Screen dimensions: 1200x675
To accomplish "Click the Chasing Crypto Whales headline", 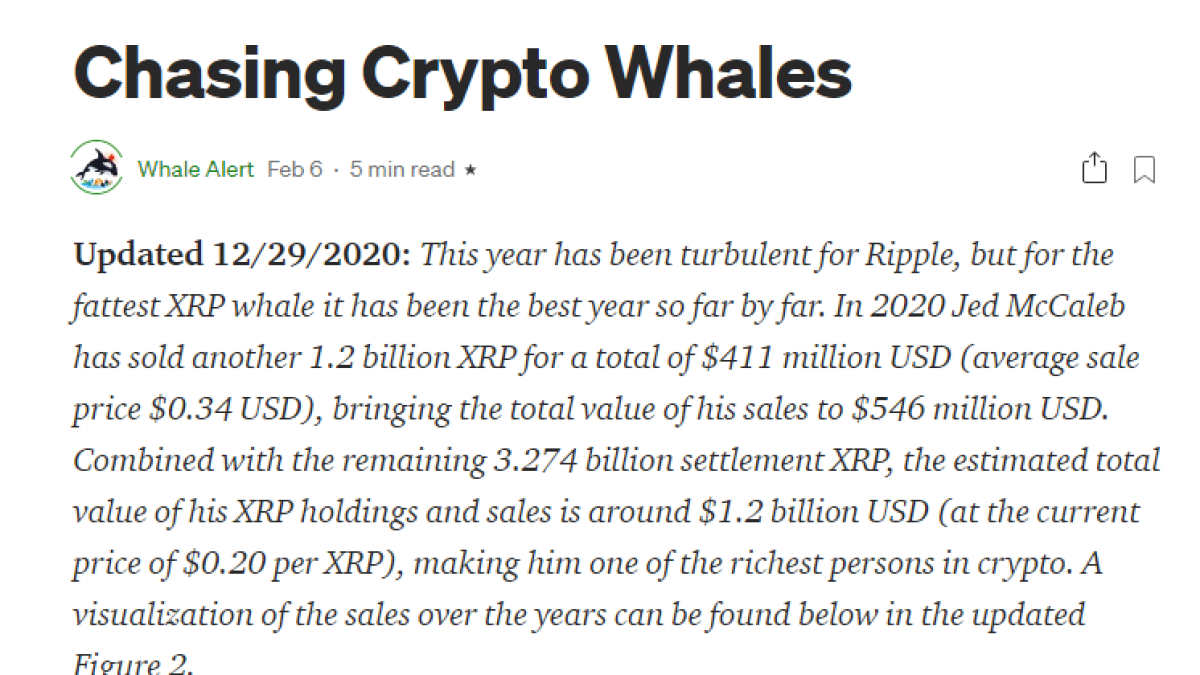I will 462,72.
